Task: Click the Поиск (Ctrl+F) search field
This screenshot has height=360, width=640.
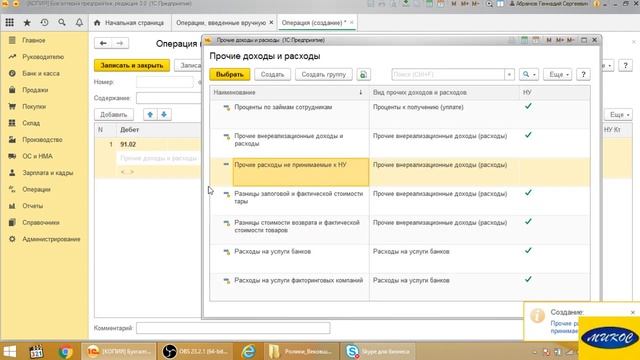Action: [448, 75]
